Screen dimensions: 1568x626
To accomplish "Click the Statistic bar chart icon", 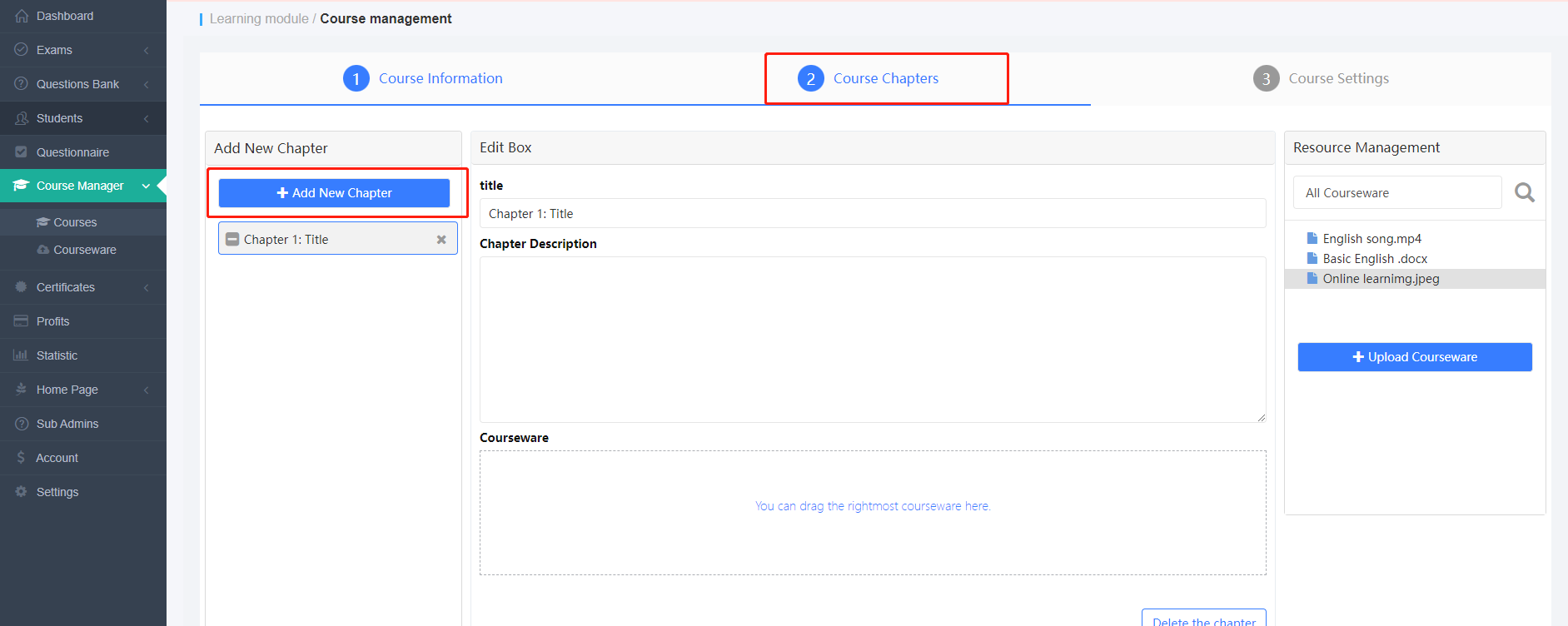I will pos(22,355).
